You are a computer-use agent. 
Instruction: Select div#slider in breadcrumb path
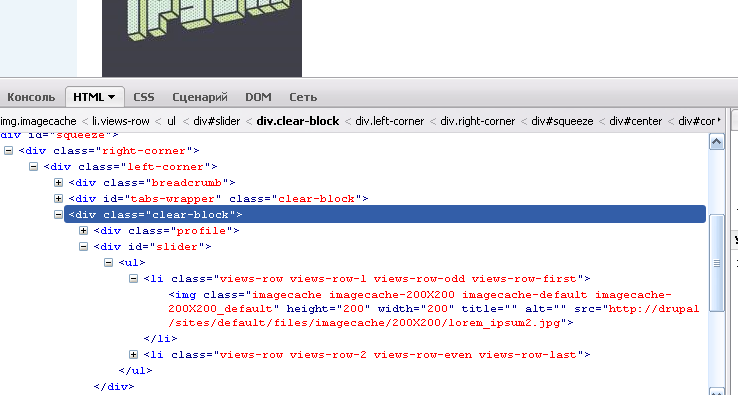217,121
